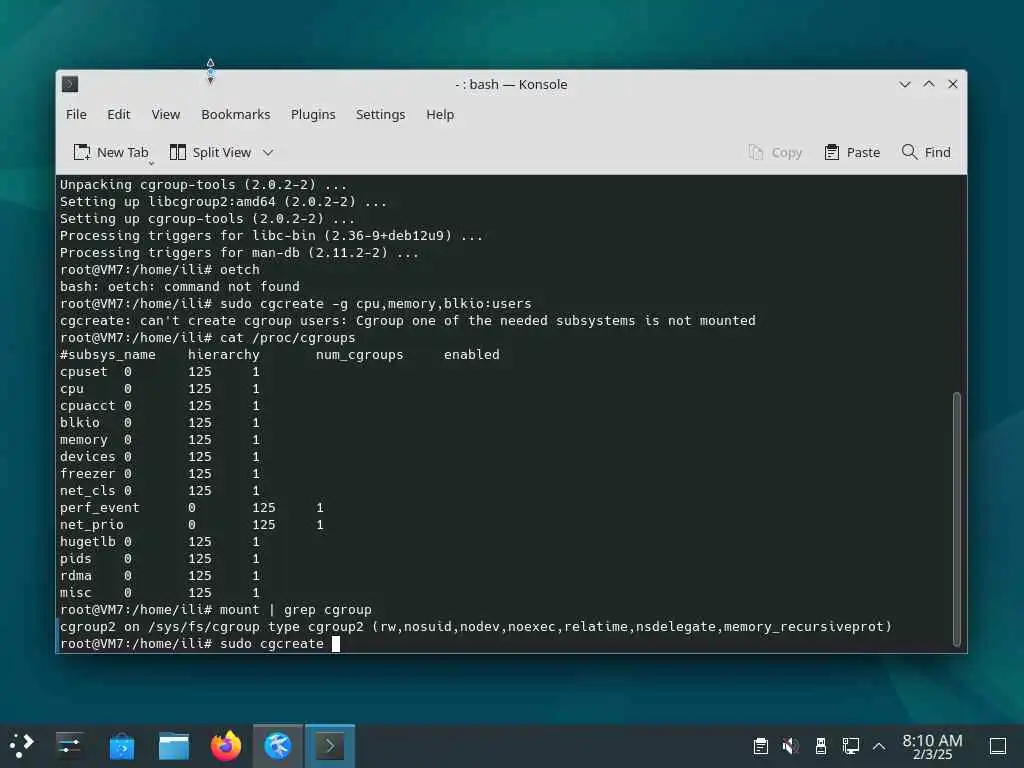This screenshot has width=1024, height=768.
Task: Click the terminal vertical scrollbar
Action: pos(956,519)
